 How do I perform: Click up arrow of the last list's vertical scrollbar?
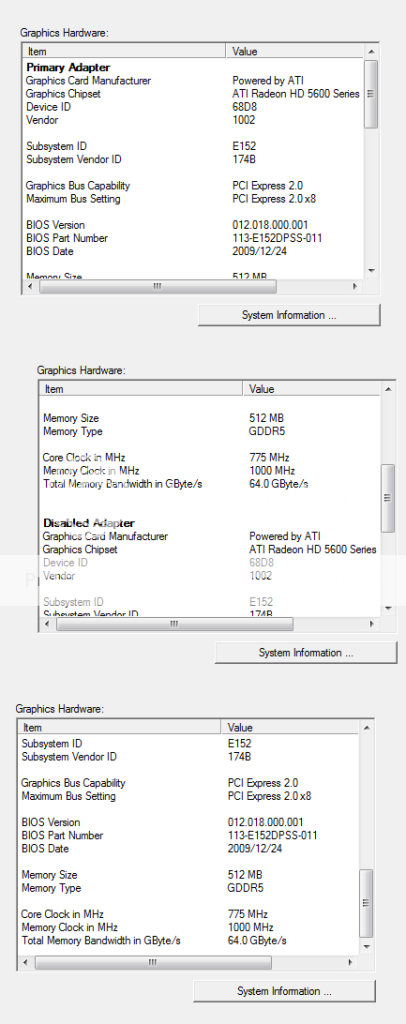366,727
